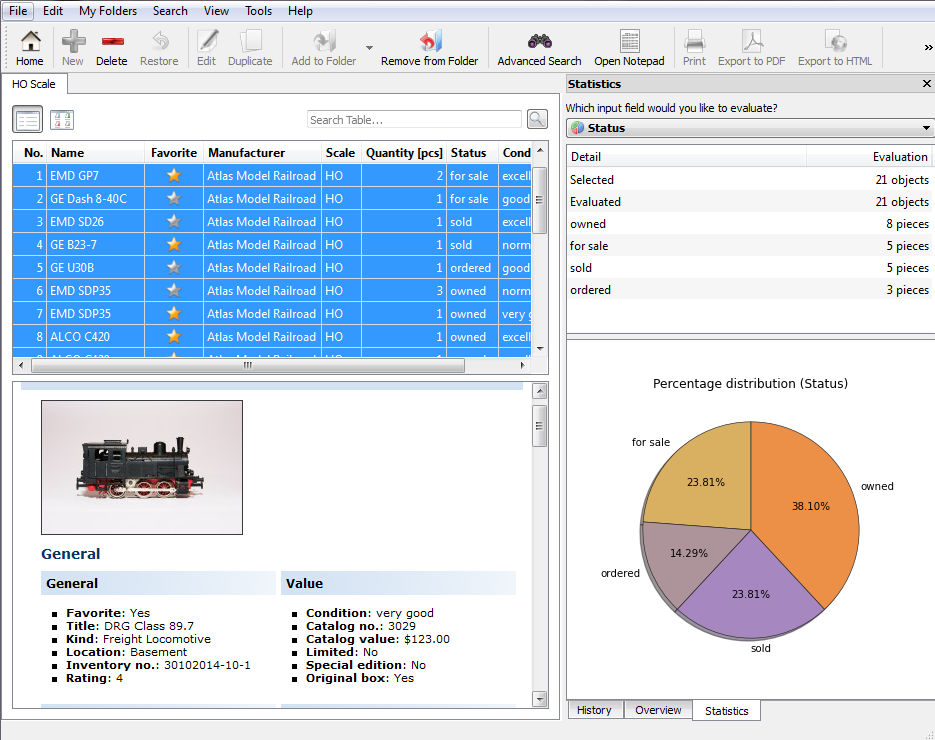Open the Status input field dropdown

tap(750, 128)
